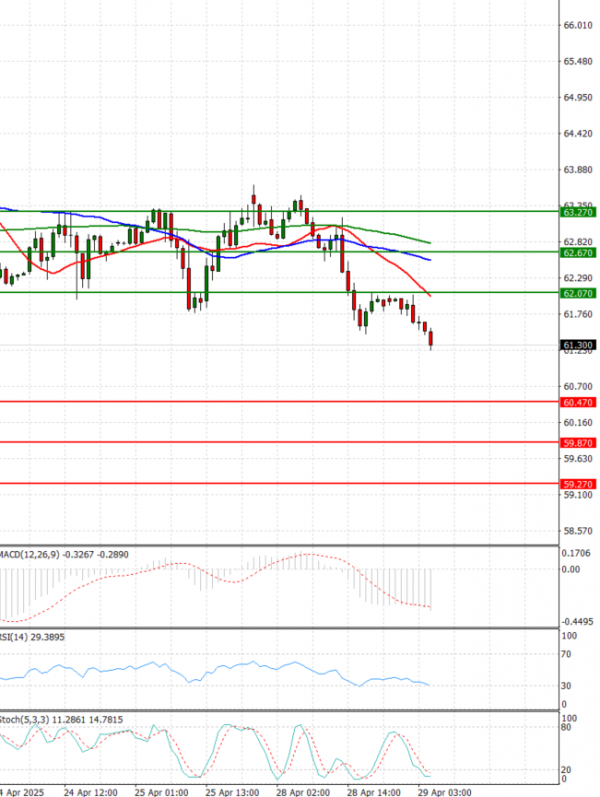The height and width of the screenshot is (797, 600).
Task: Select the current price tag 61.300
Action: coord(578,345)
